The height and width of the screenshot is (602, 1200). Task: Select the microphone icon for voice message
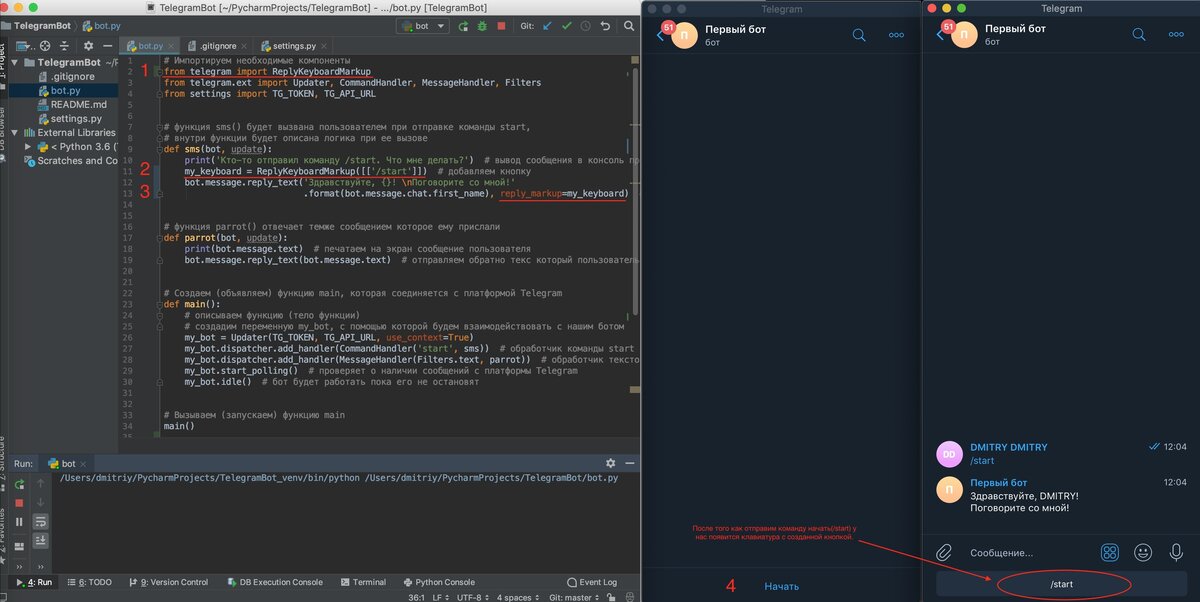tap(1174, 551)
